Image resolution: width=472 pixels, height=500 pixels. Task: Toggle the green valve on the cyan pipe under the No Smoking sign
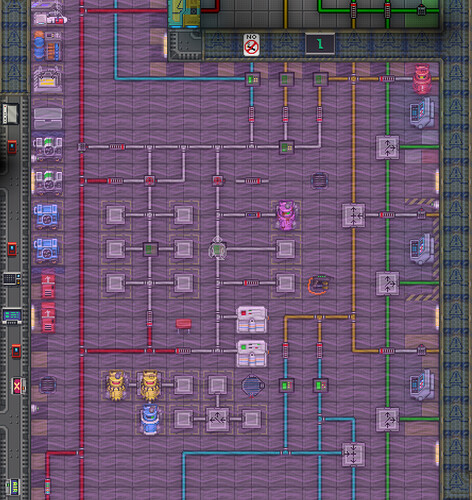coord(252,79)
